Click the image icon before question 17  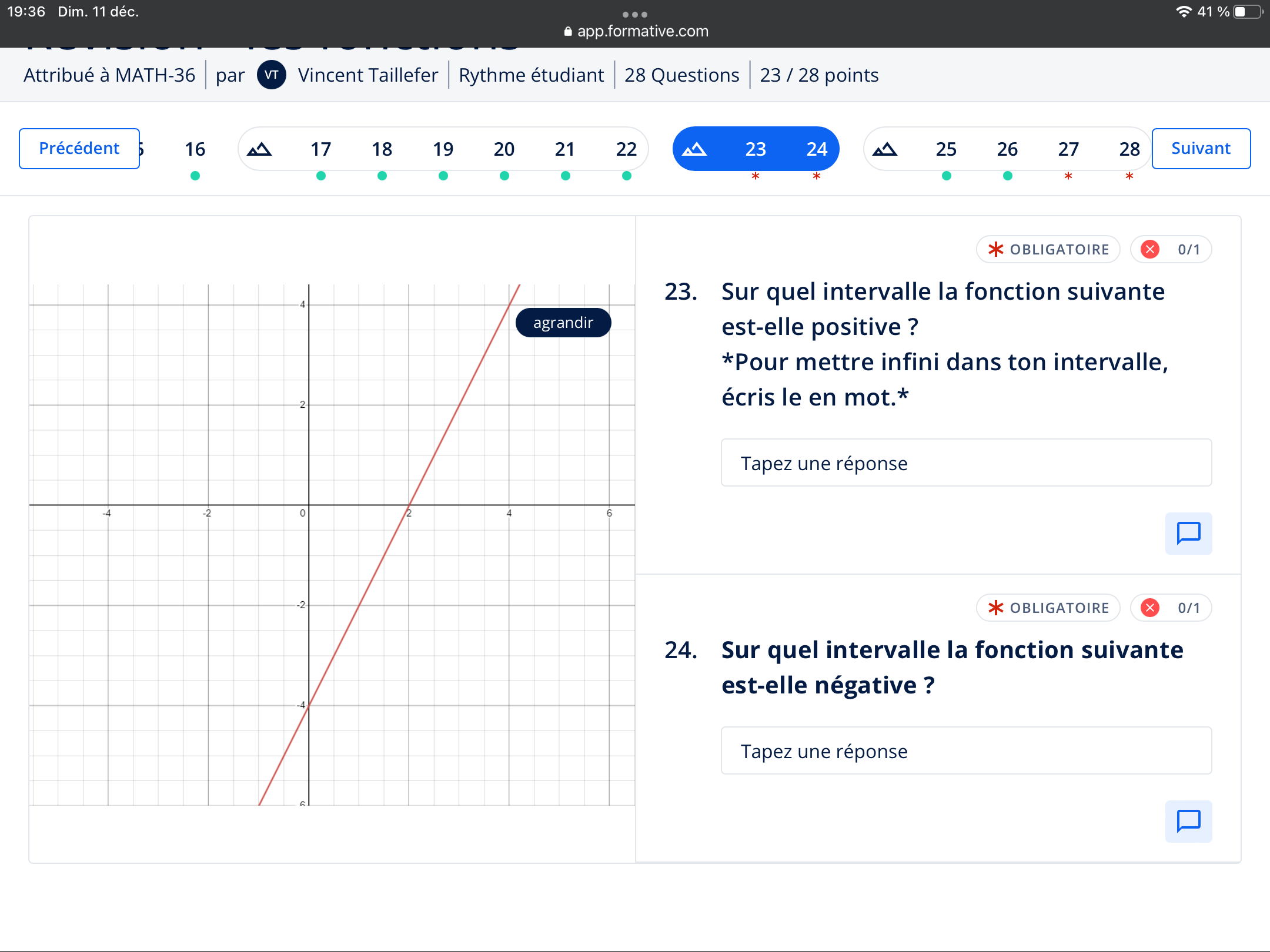[x=259, y=149]
